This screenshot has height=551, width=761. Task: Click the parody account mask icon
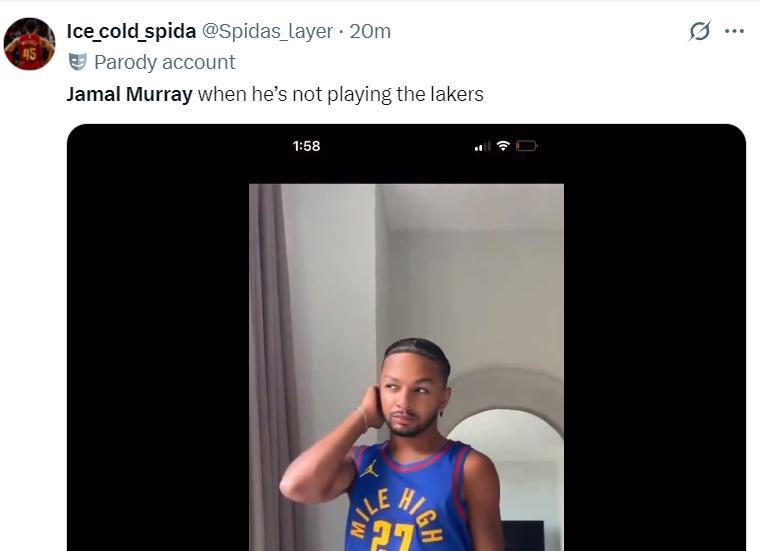pos(77,62)
